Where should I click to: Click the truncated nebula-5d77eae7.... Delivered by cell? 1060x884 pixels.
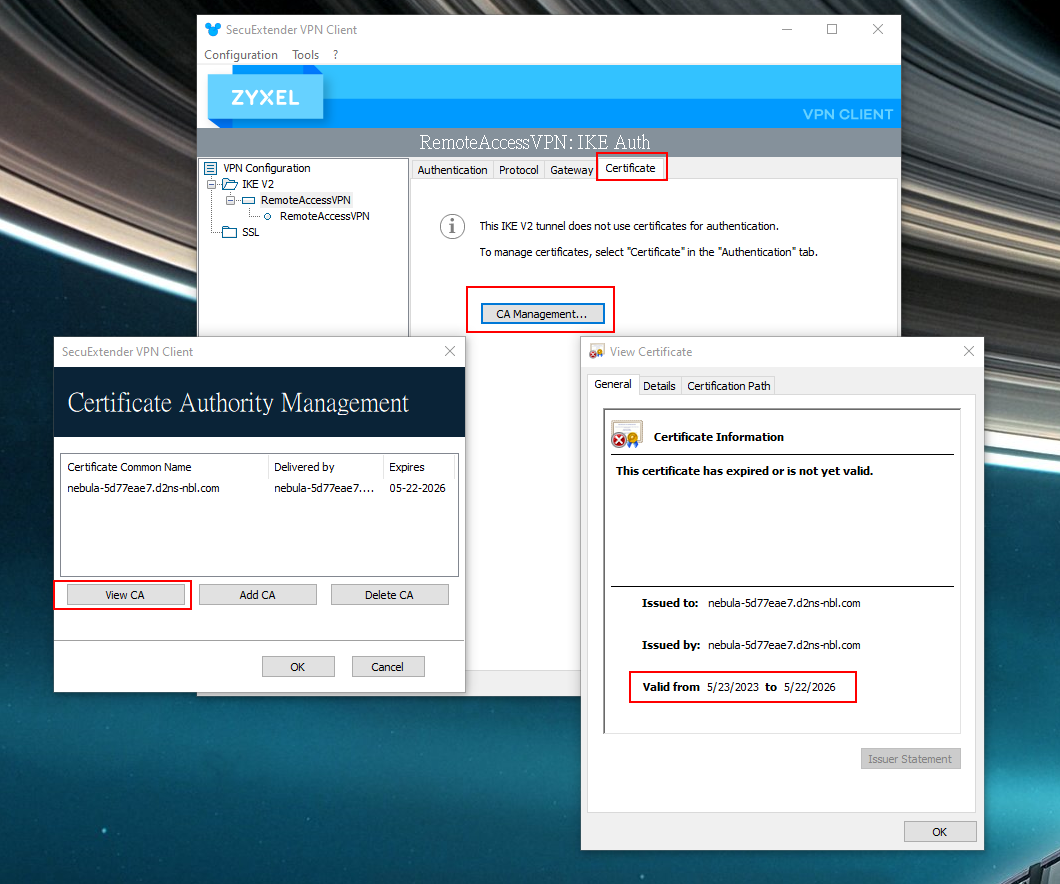tap(324, 489)
